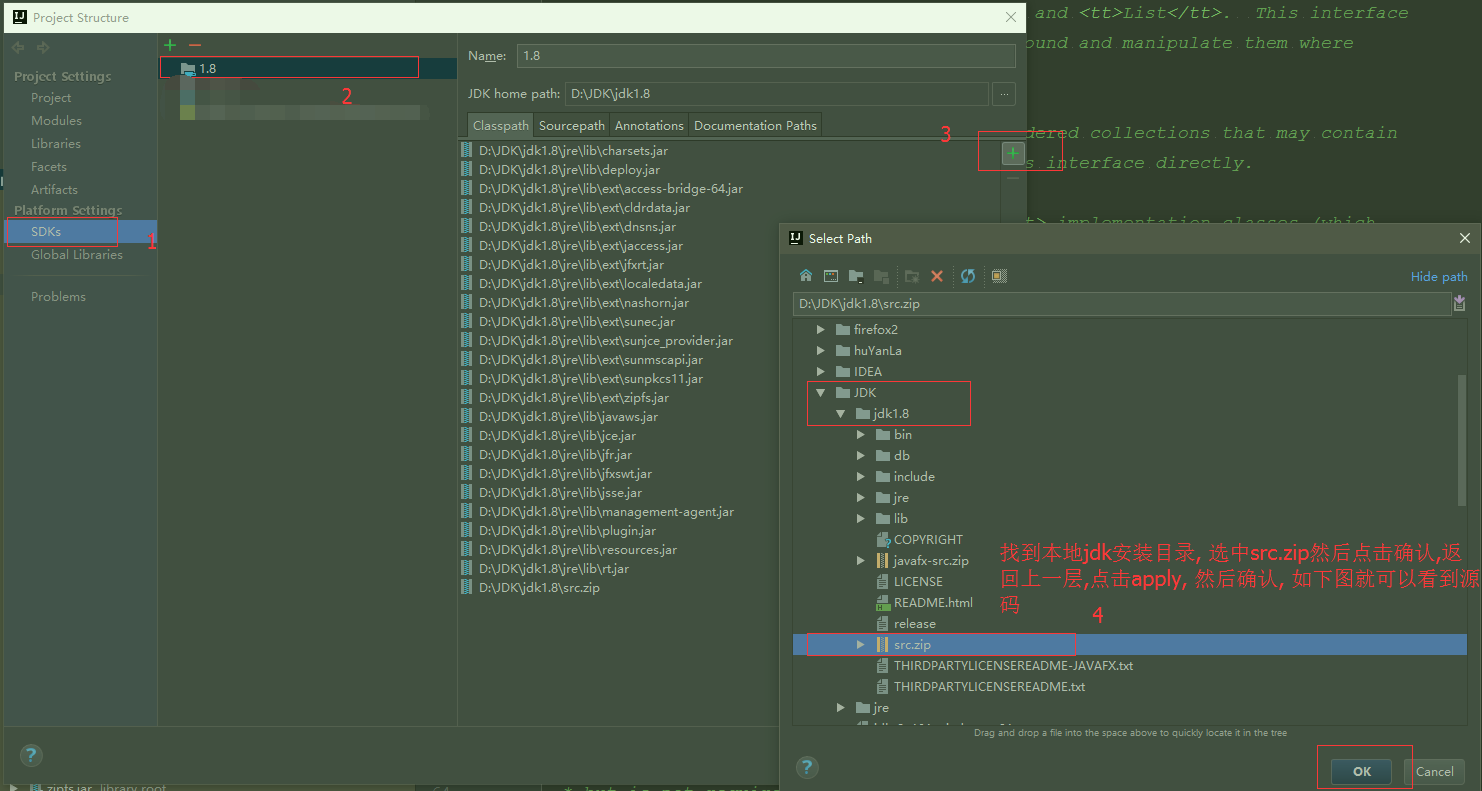
Task: Open Facets settings
Action: (49, 166)
